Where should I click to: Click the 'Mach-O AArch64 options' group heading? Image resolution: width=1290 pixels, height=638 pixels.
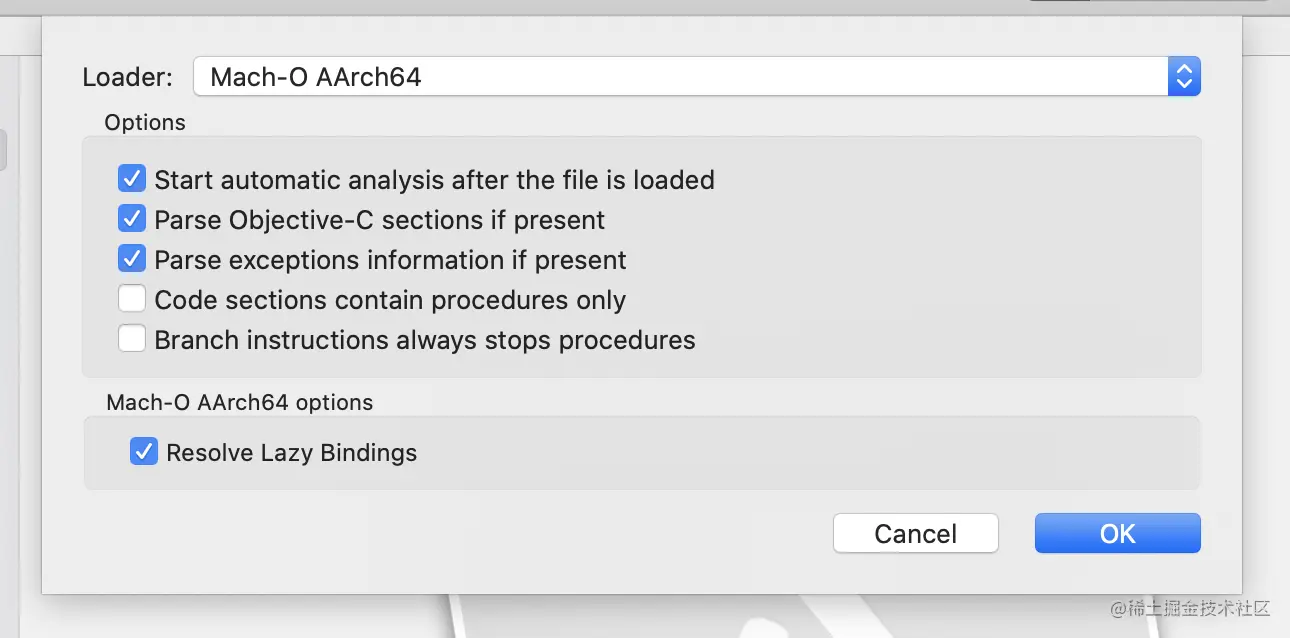coord(240,402)
